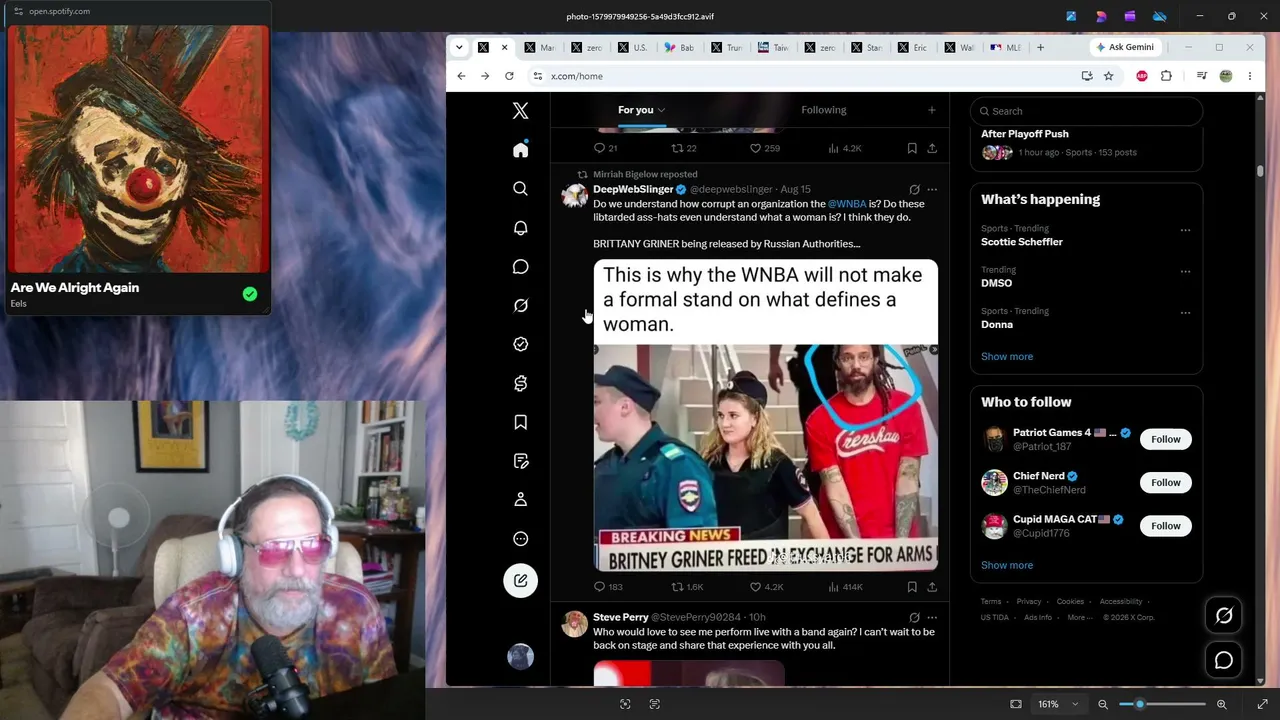This screenshot has height=720, width=1280.
Task: View analytics for the 414K views post
Action: tap(846, 587)
